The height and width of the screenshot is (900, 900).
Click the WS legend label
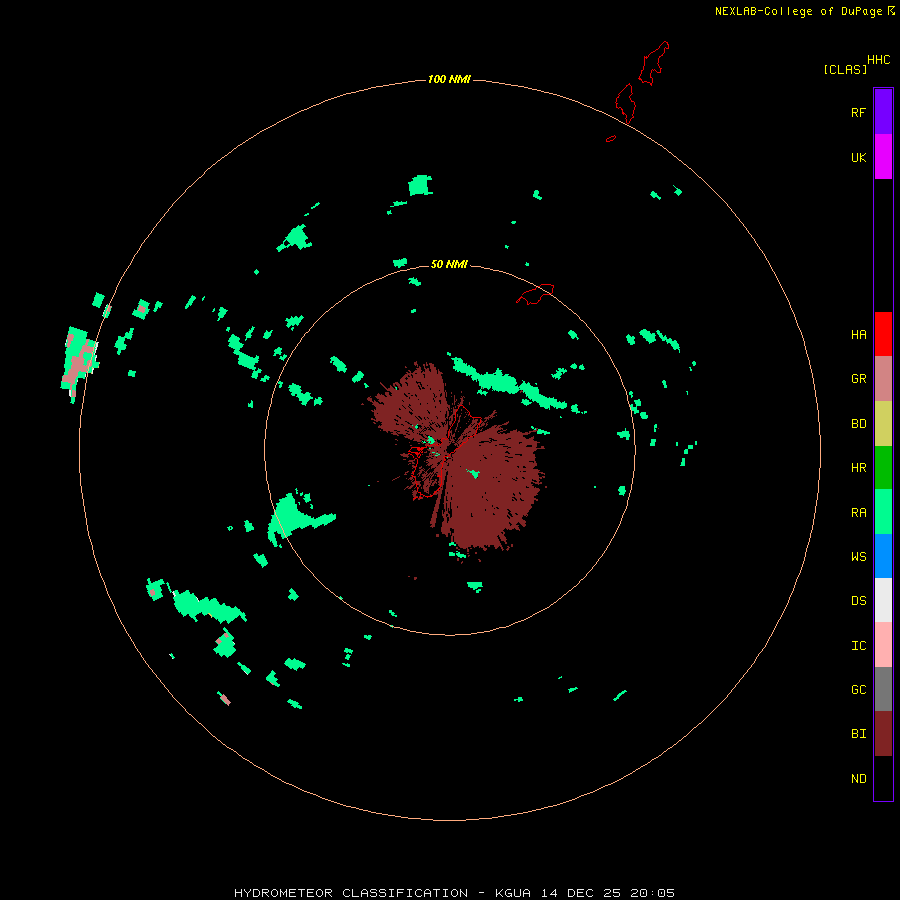point(858,556)
